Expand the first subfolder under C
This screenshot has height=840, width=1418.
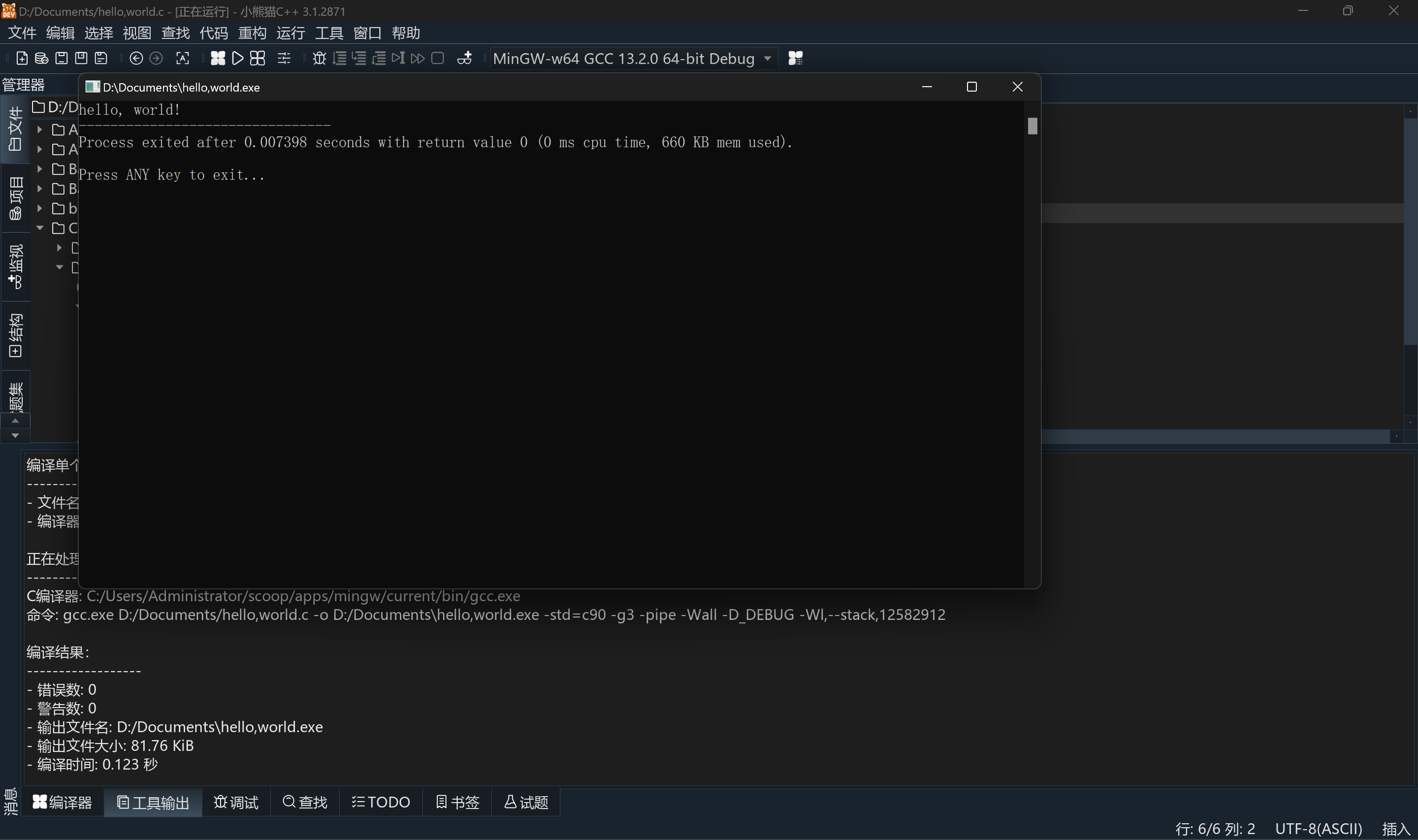pyautogui.click(x=60, y=247)
